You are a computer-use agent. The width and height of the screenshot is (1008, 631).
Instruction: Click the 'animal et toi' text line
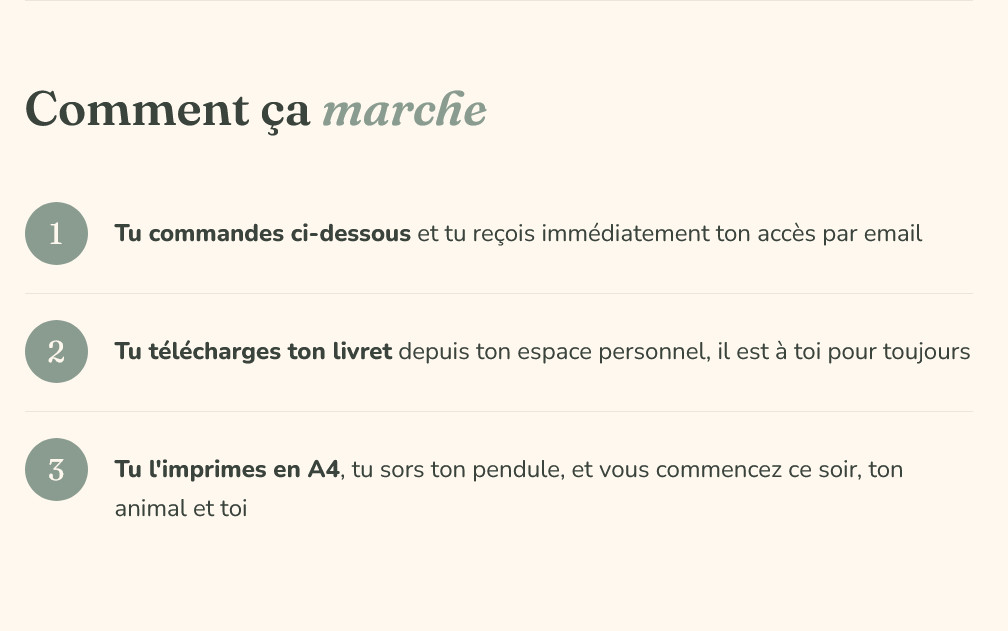181,508
